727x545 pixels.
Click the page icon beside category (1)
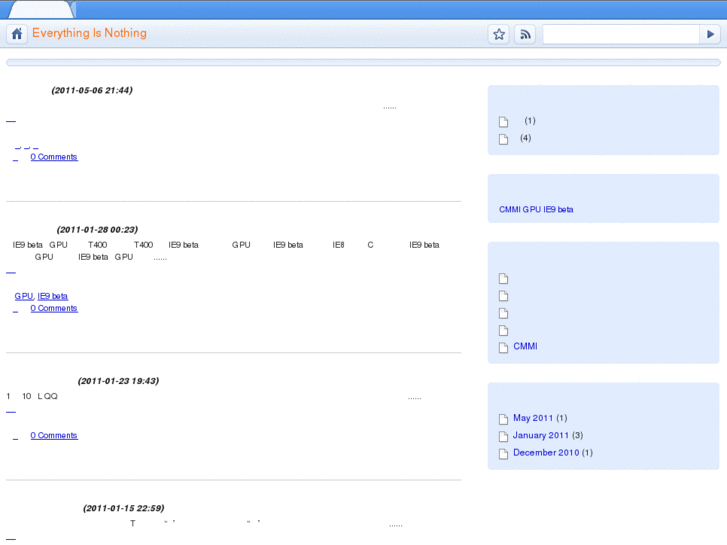tap(503, 122)
